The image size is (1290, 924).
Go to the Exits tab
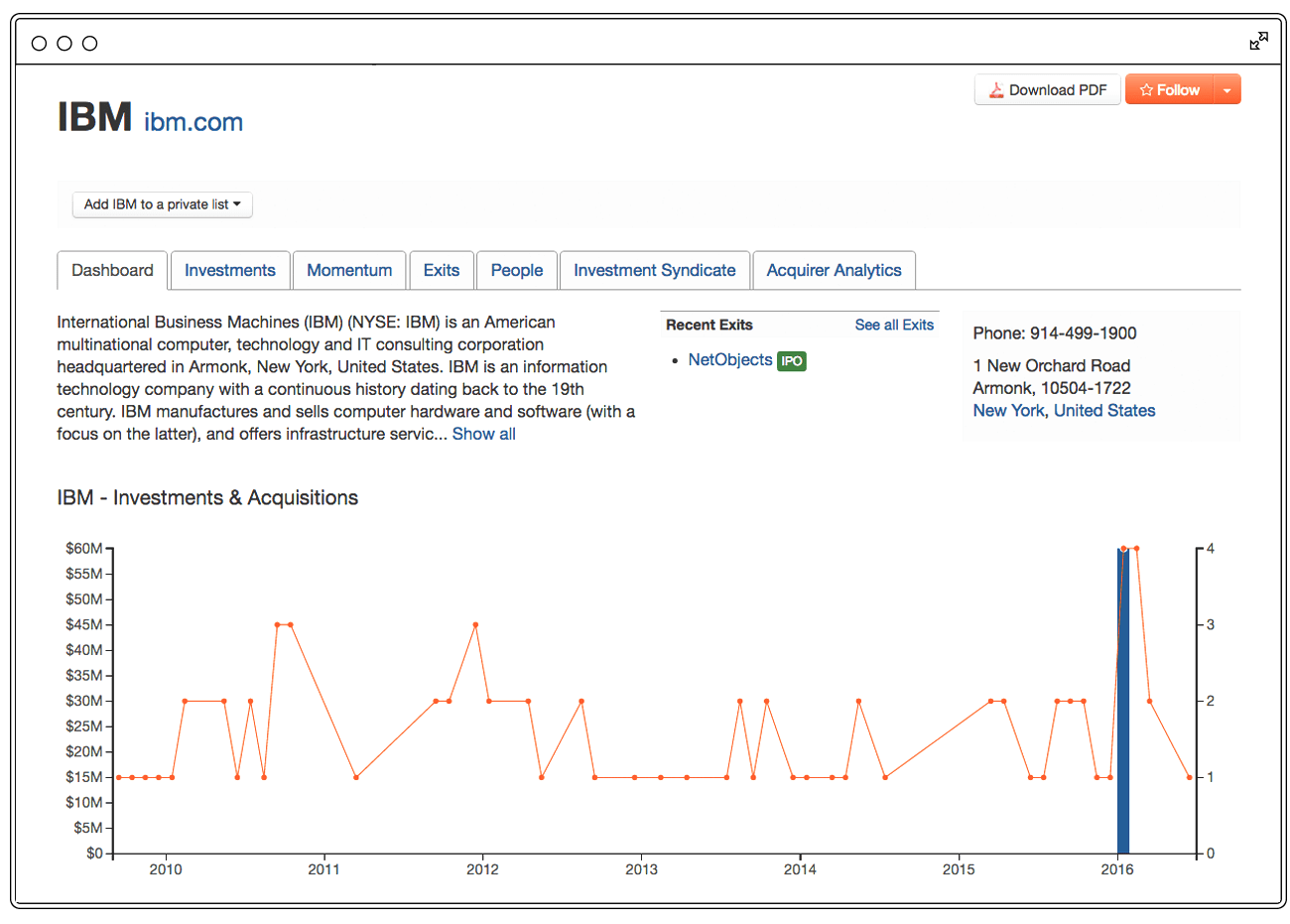coord(442,270)
